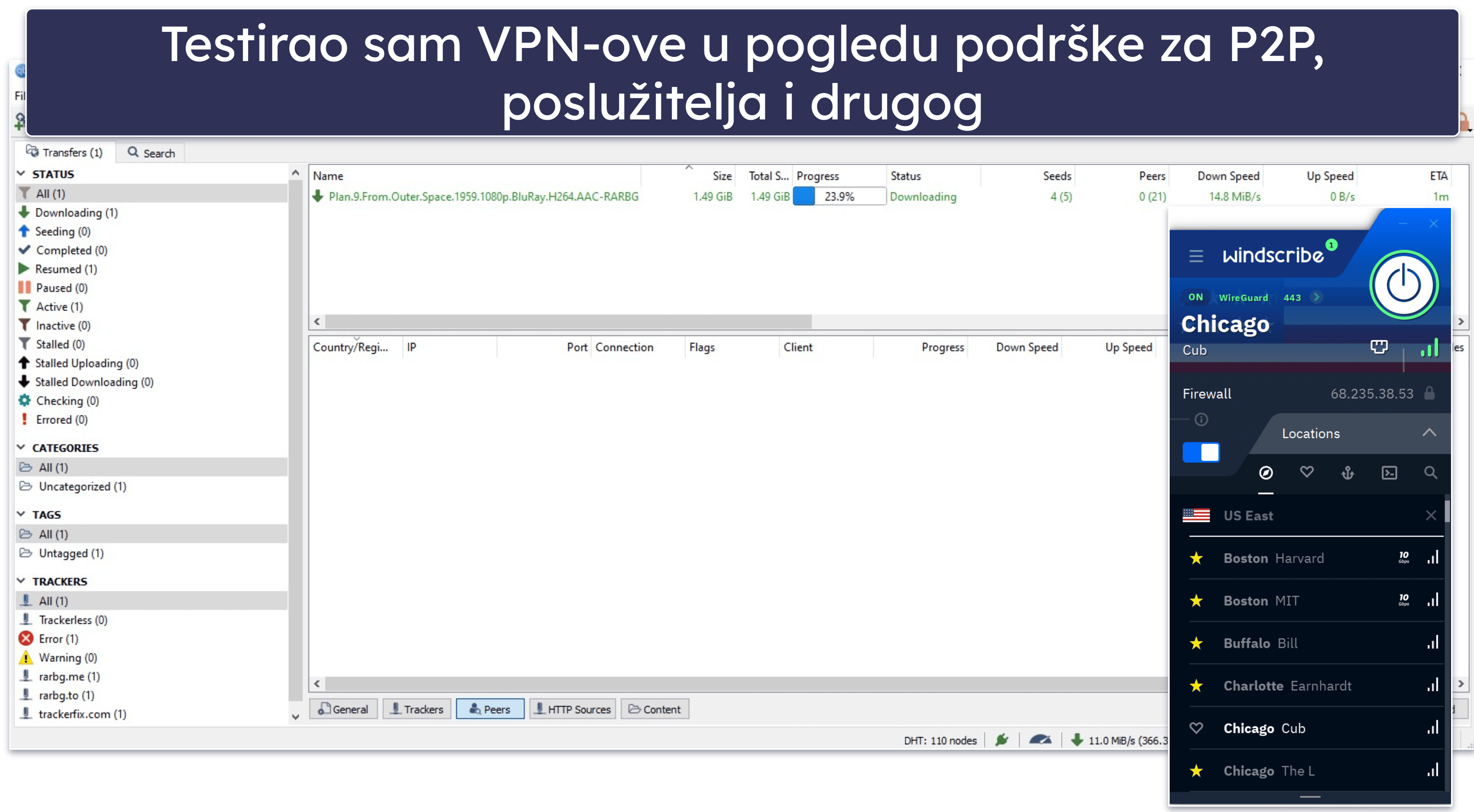Select the all-locations compass tab

coord(1266,473)
